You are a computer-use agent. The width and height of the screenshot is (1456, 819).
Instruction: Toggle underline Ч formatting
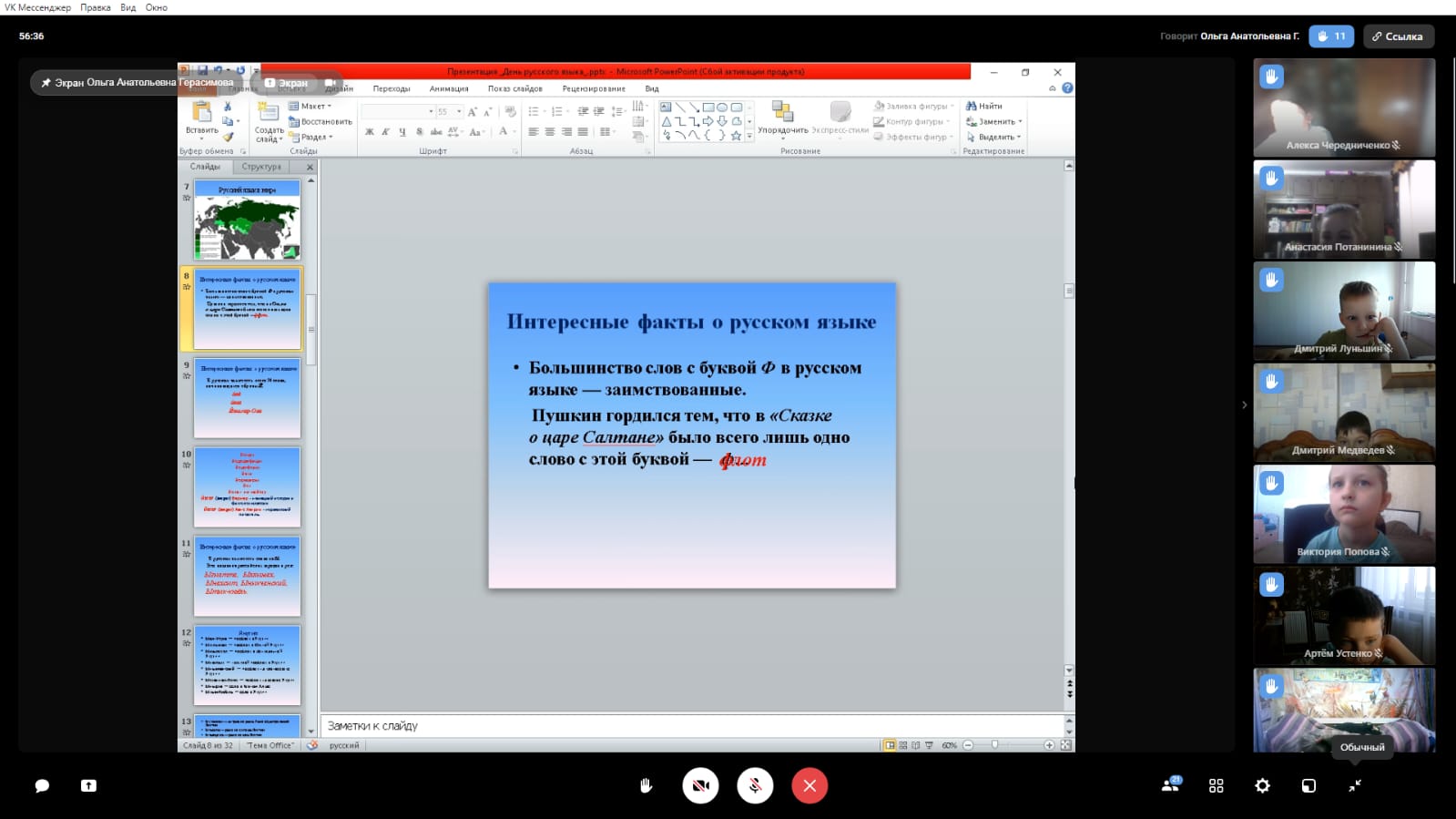402,132
